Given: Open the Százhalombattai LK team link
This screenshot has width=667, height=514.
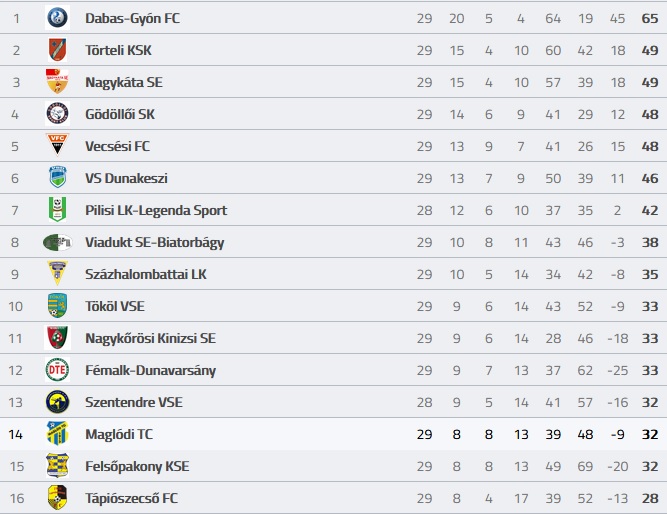Looking at the screenshot, I should point(146,274).
